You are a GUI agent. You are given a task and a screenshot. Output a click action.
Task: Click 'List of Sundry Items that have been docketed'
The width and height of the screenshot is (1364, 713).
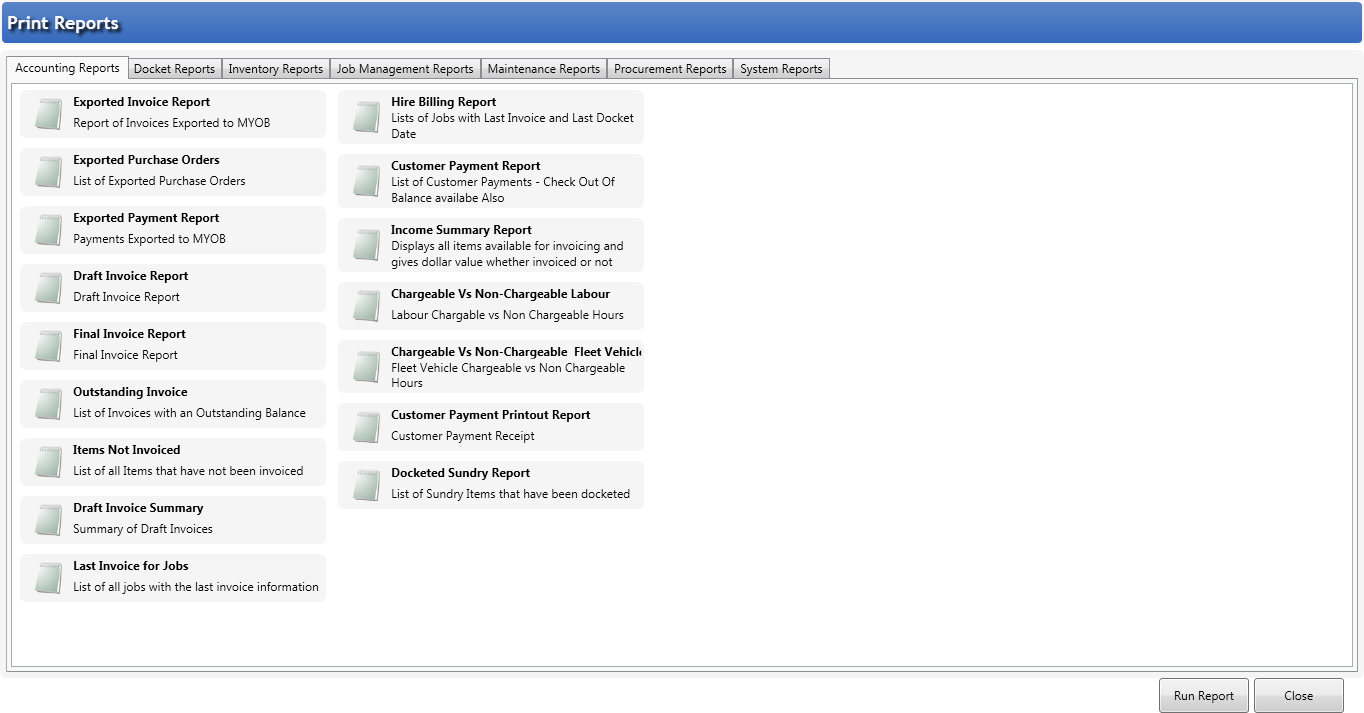pos(511,494)
